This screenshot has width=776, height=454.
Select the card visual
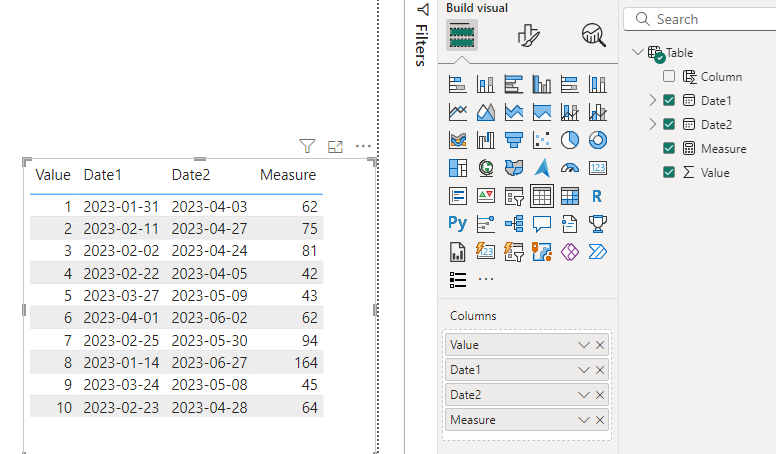(x=598, y=168)
